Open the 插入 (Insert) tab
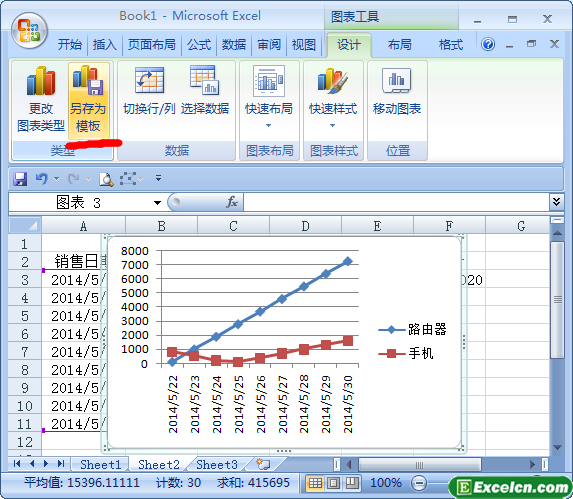The image size is (573, 499). click(105, 45)
